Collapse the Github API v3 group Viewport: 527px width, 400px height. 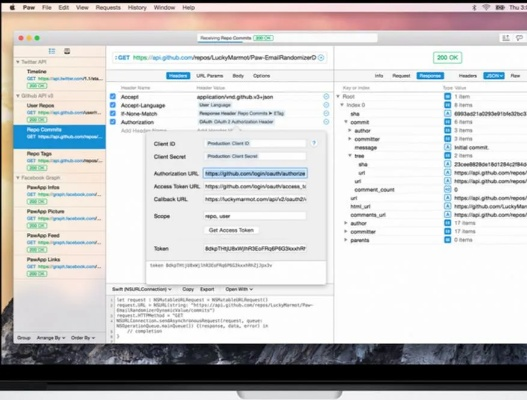click(x=18, y=96)
